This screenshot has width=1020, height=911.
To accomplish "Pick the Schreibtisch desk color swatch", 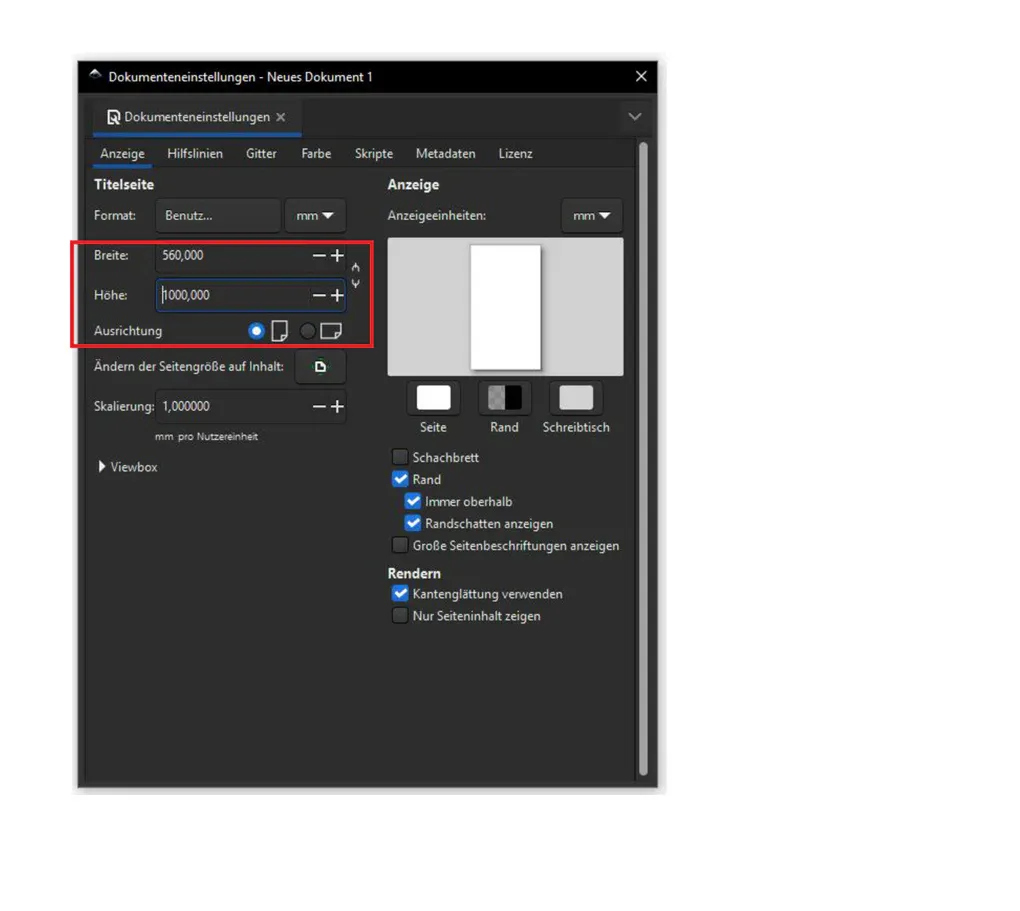I will [576, 398].
